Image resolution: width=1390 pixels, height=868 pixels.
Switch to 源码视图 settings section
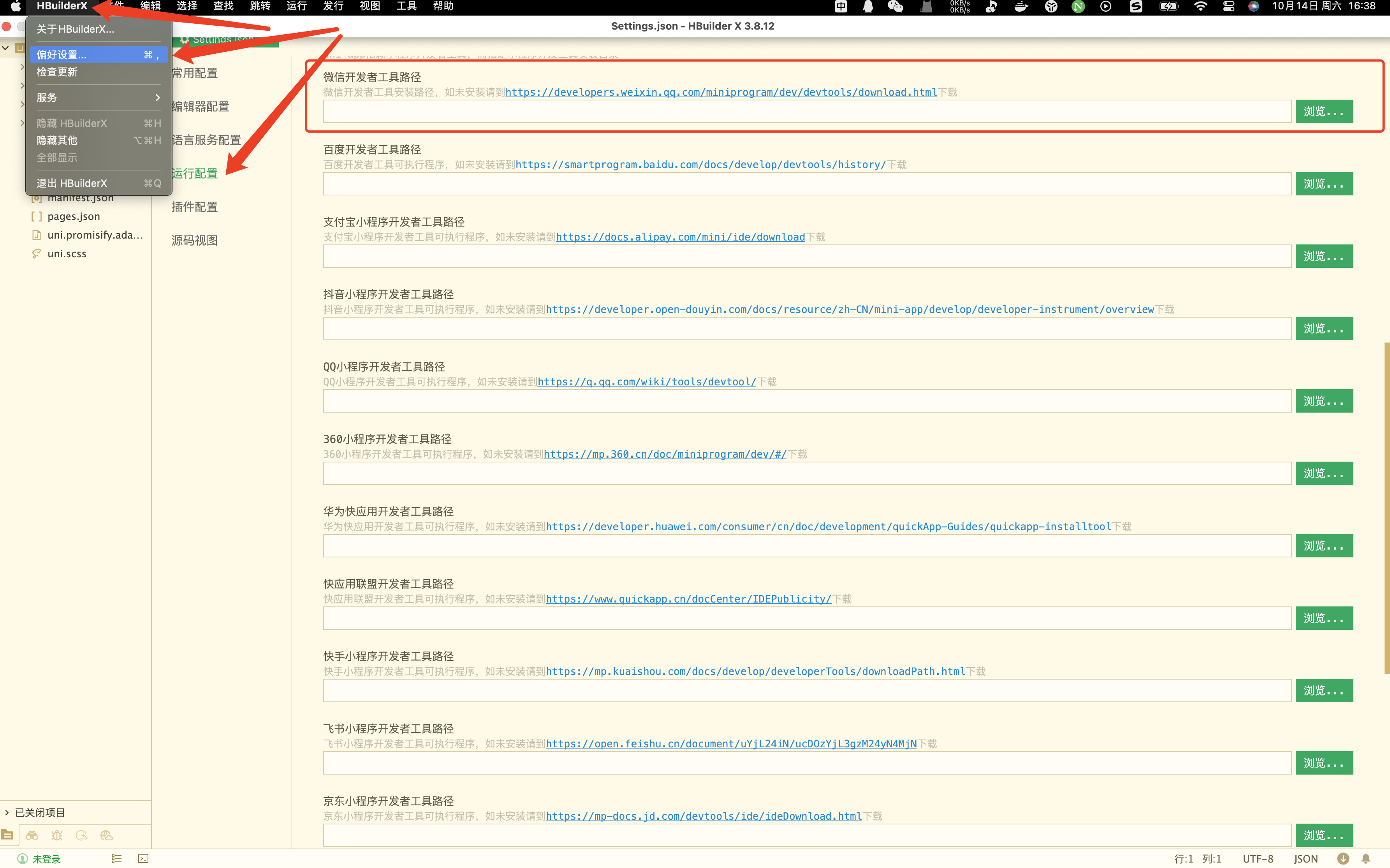[195, 240]
